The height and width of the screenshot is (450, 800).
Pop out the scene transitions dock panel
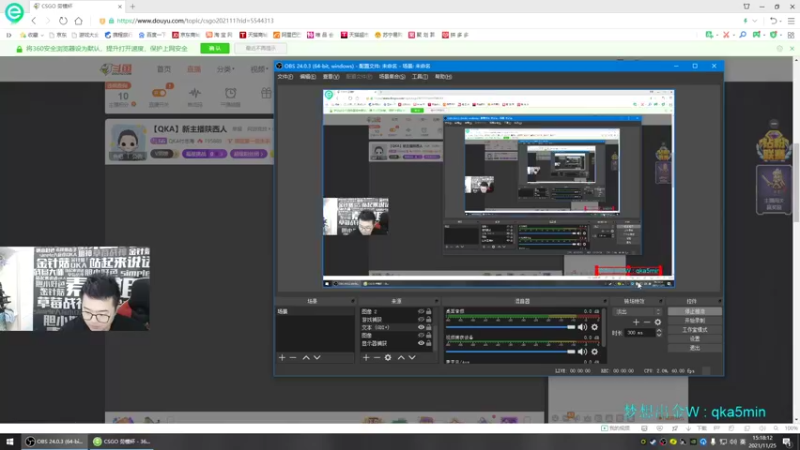pyautogui.click(x=660, y=301)
